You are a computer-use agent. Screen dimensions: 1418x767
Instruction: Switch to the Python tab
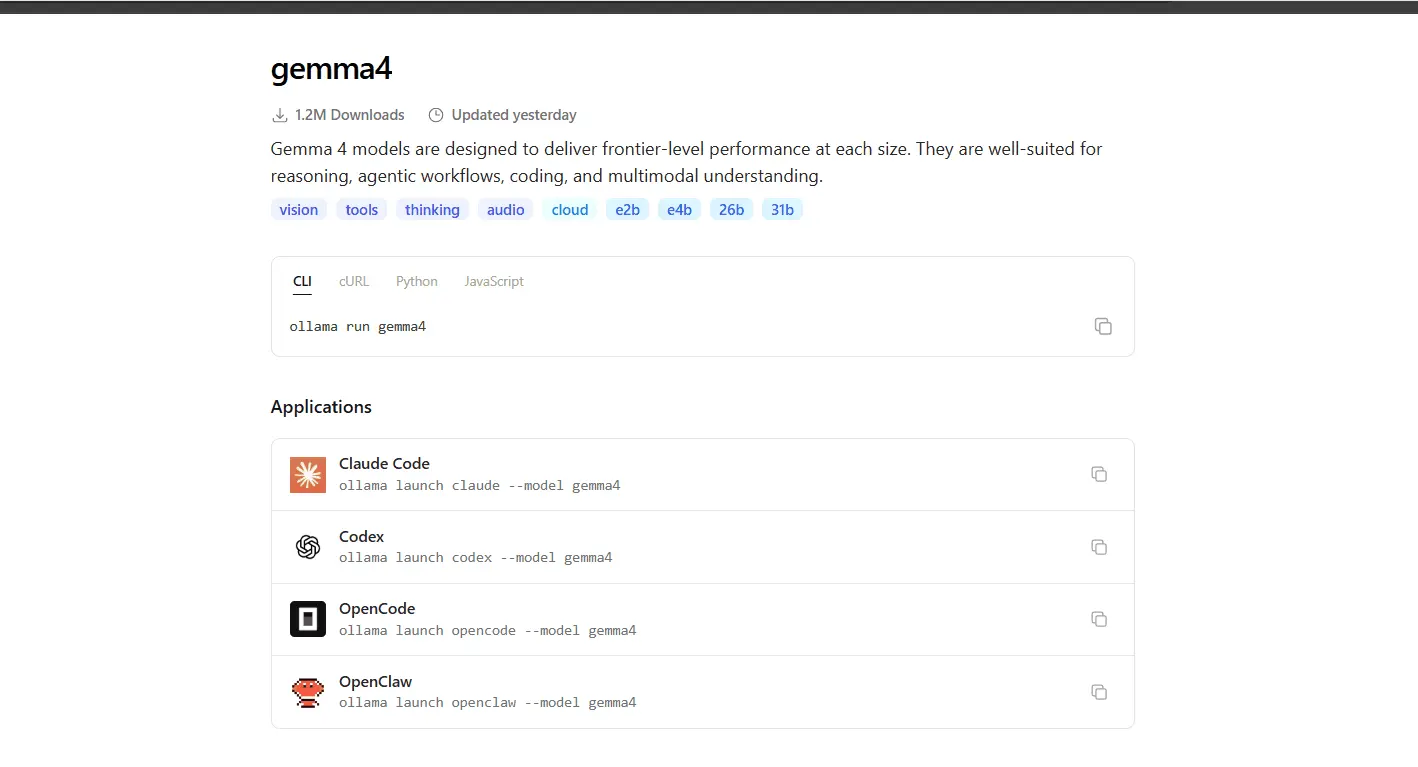(x=417, y=281)
